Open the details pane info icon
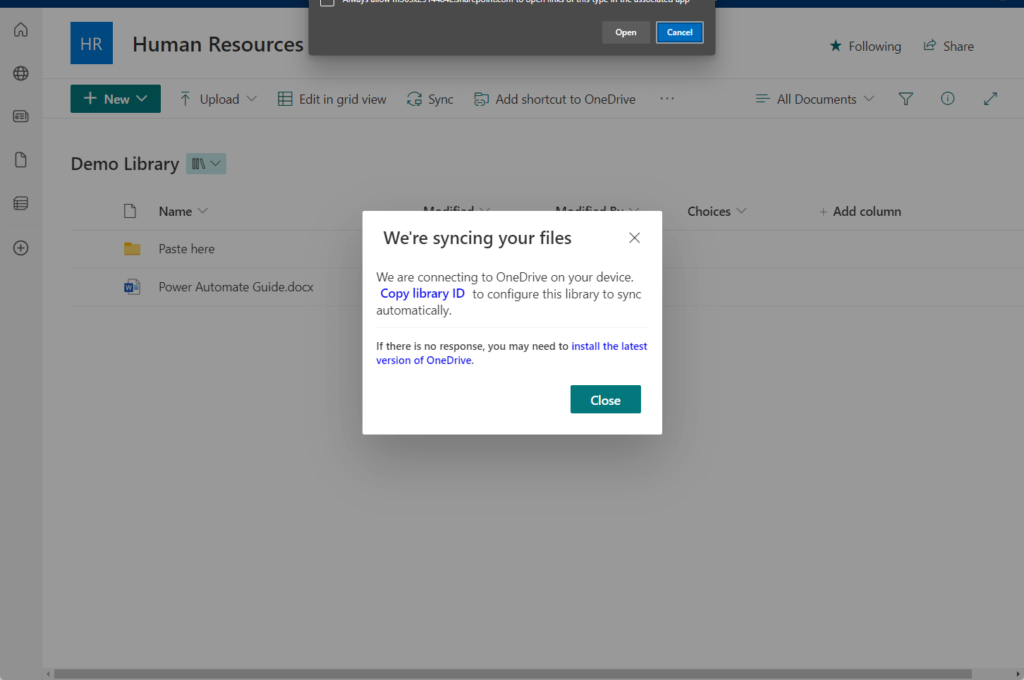The image size is (1024, 680). point(948,99)
